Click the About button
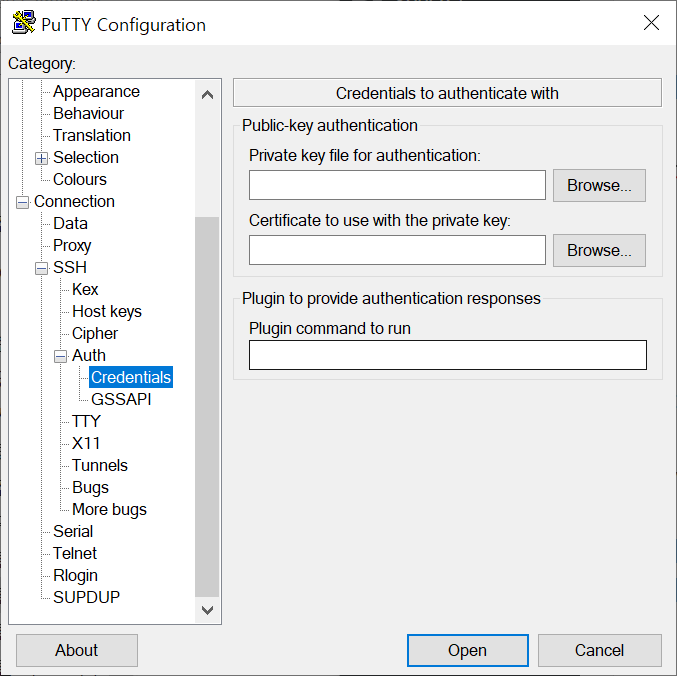 [x=77, y=651]
